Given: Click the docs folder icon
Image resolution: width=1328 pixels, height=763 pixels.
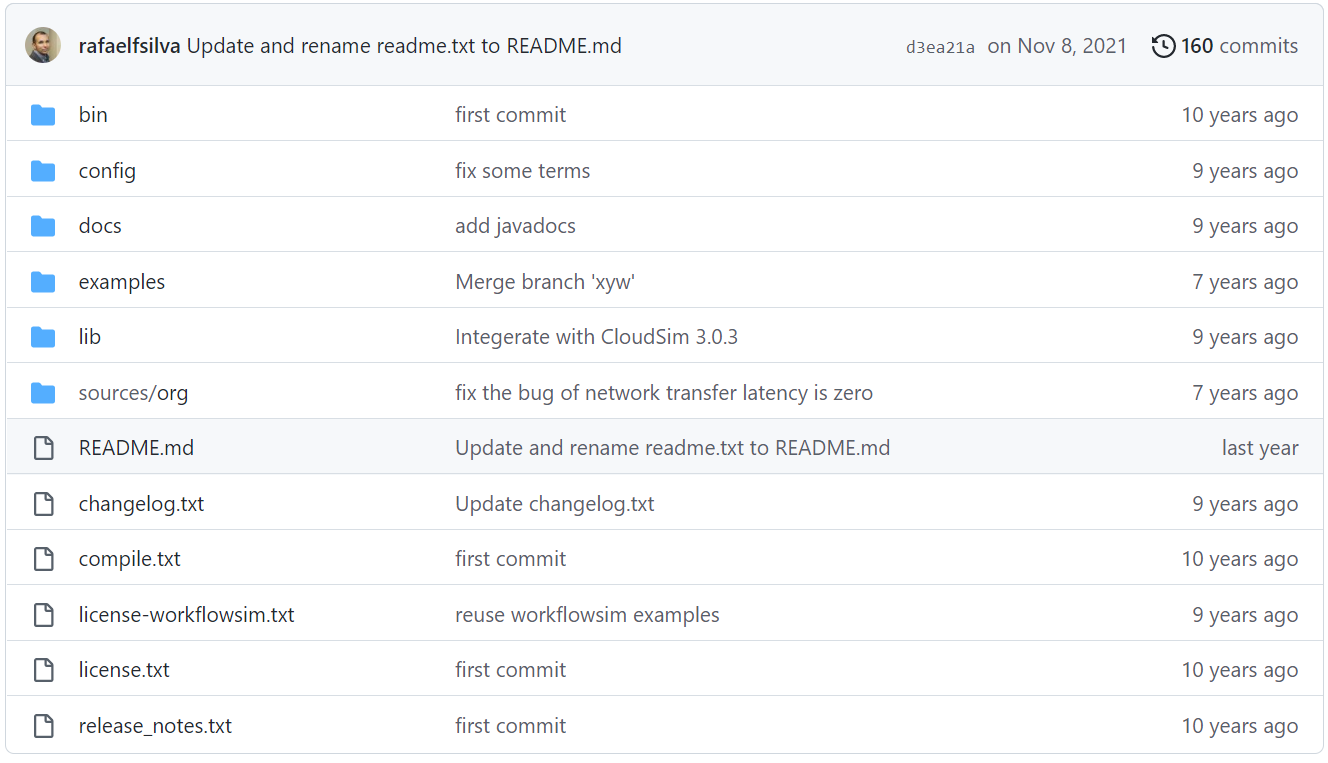Looking at the screenshot, I should pos(43,226).
